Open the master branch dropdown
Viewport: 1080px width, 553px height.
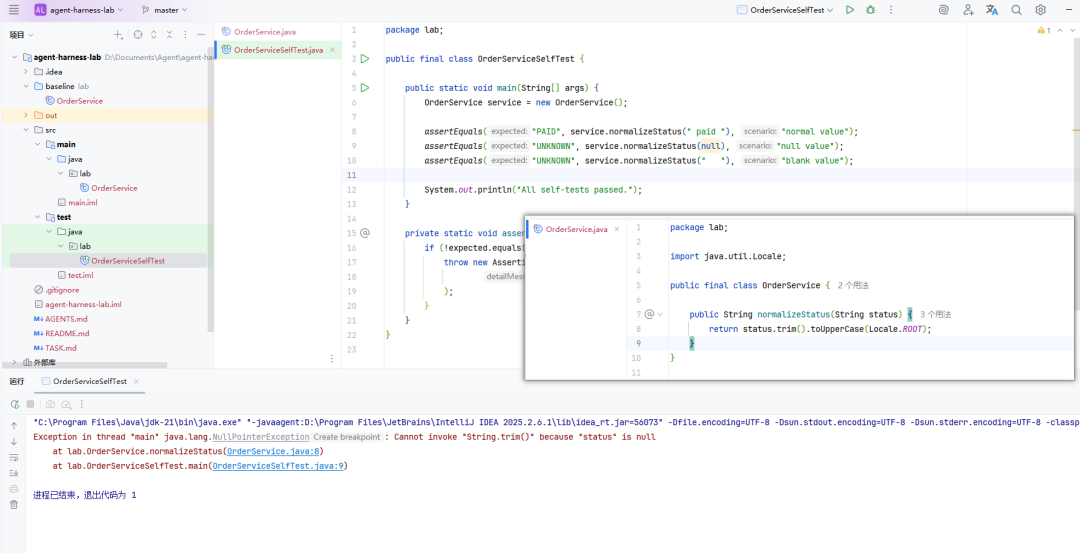pos(164,10)
